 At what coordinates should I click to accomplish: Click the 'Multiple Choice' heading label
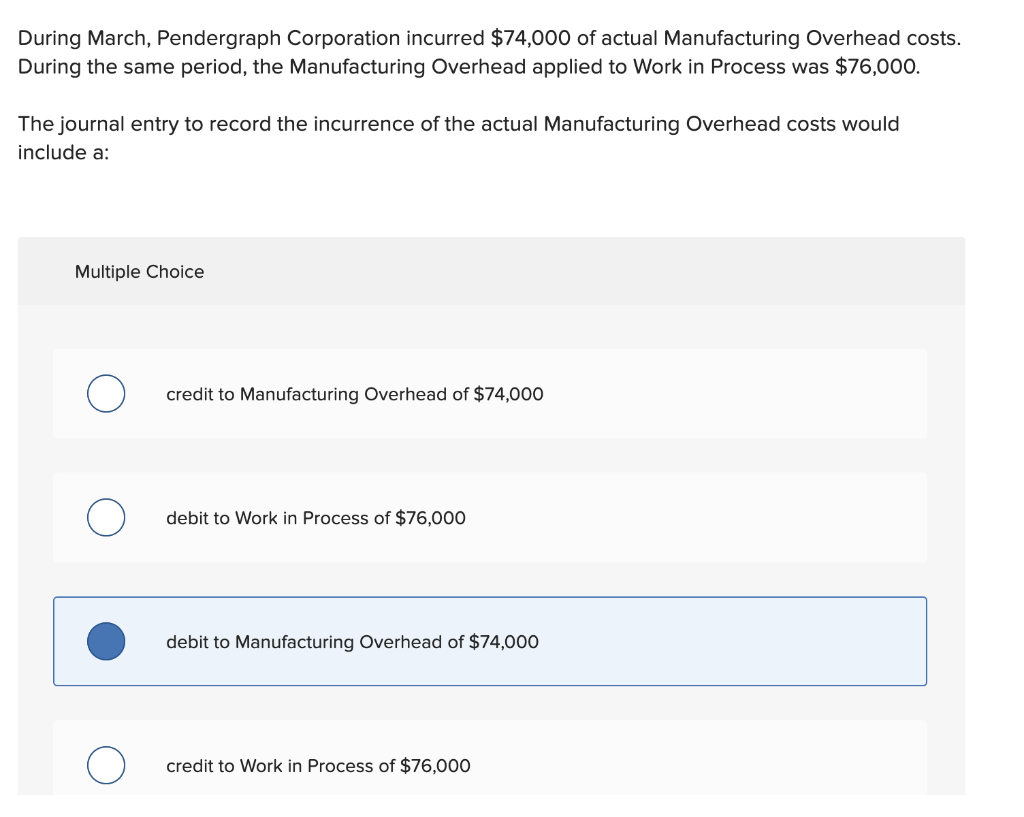(139, 272)
